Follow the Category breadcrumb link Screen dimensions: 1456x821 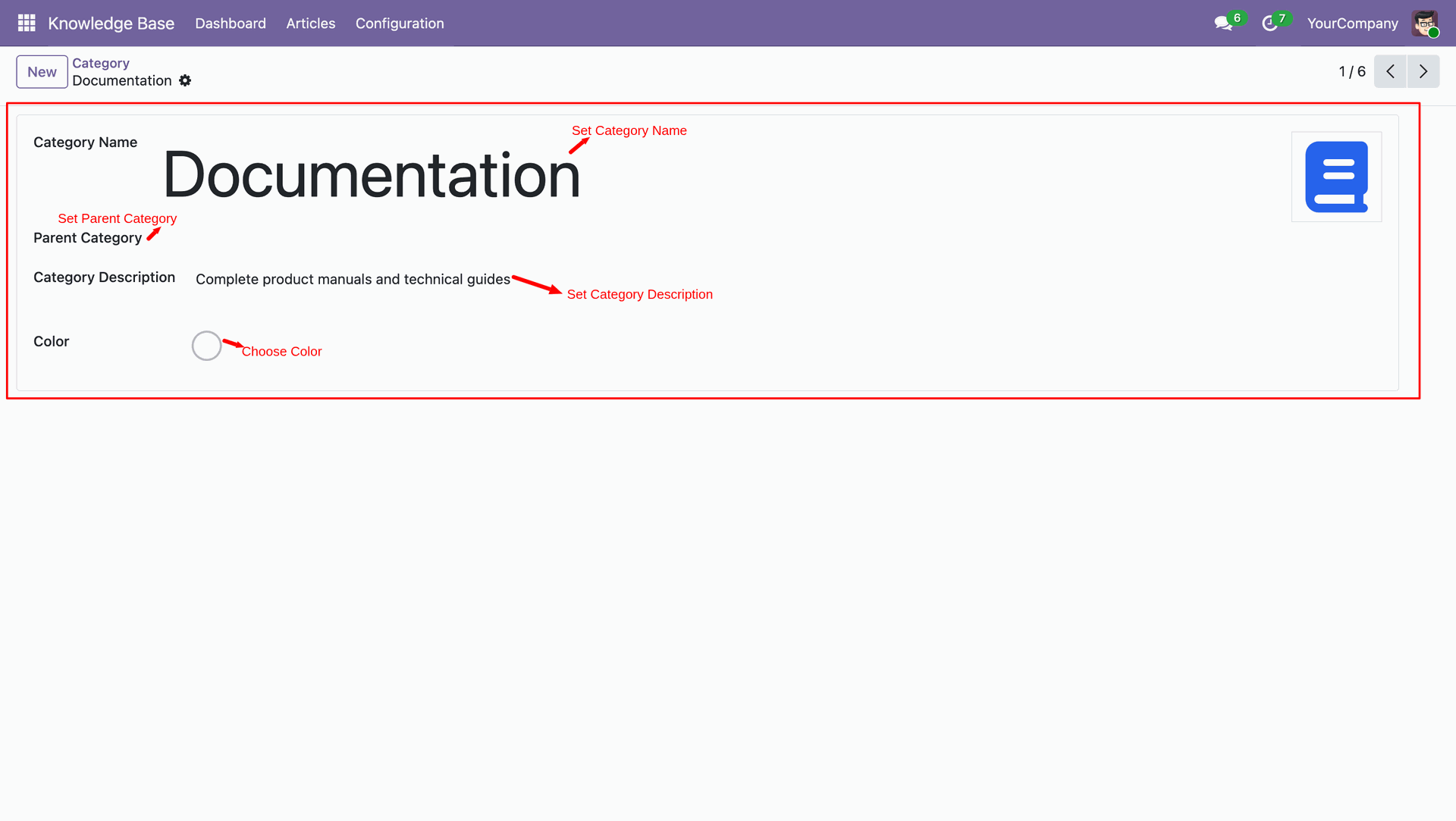click(x=101, y=63)
